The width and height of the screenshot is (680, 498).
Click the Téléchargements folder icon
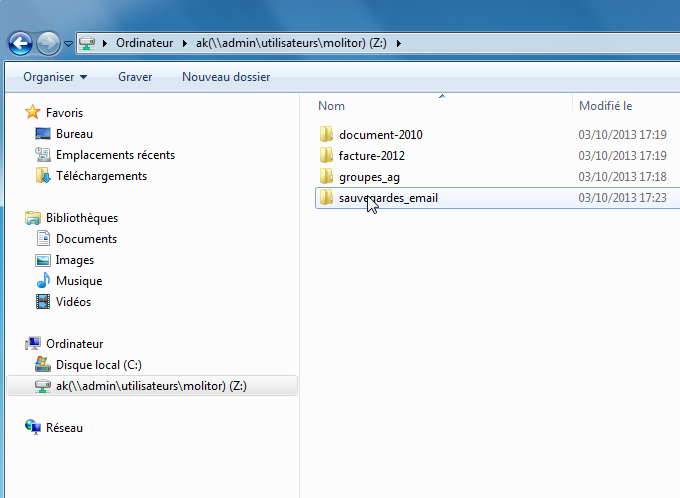pos(42,175)
